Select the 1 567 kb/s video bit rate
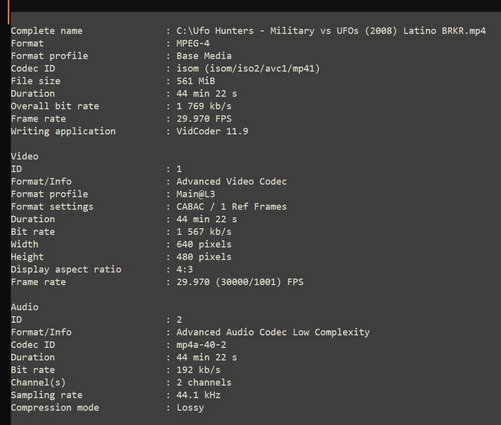 coord(204,232)
